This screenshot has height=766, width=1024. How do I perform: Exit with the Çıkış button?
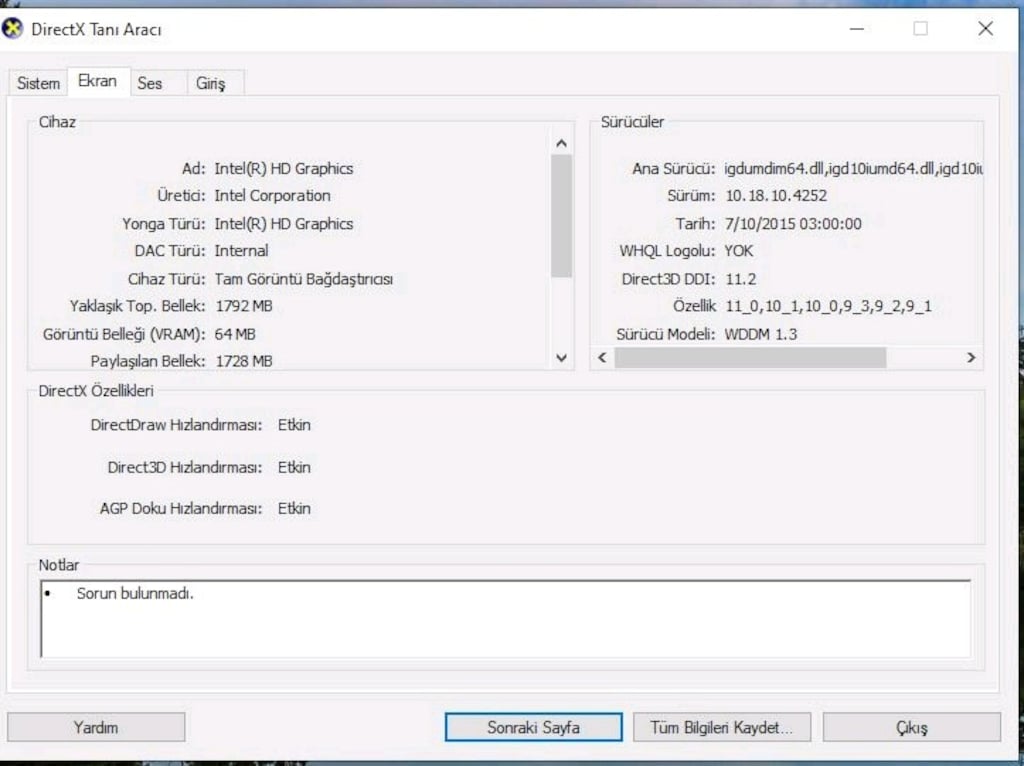(912, 727)
